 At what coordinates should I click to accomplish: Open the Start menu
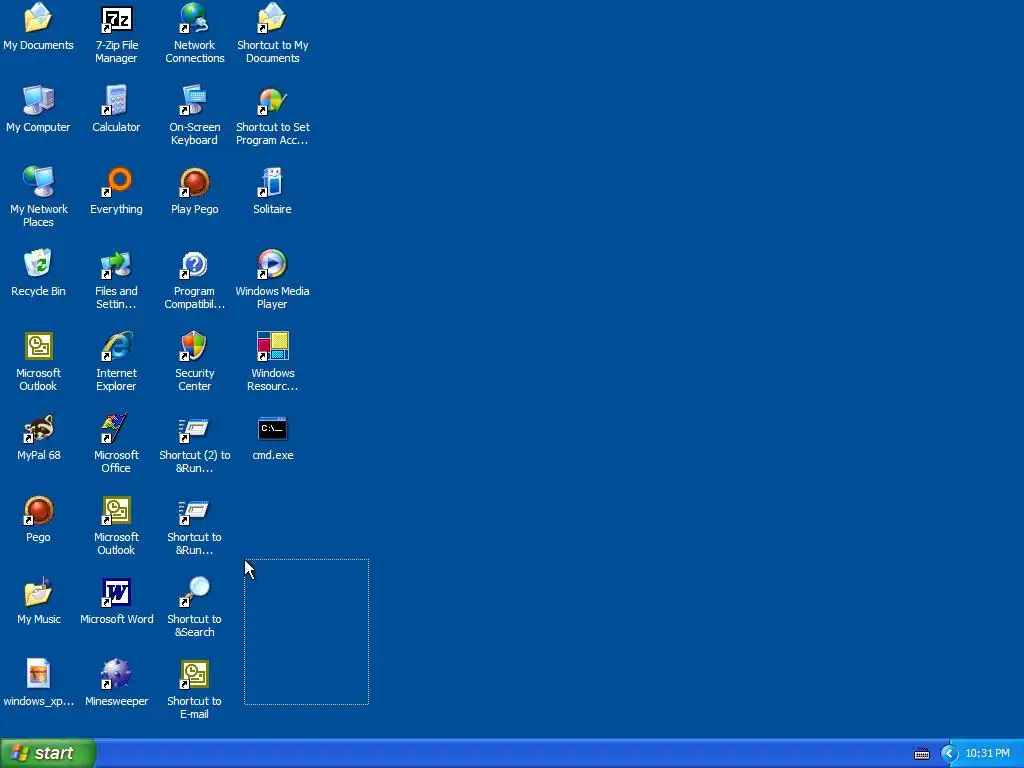pyautogui.click(x=48, y=753)
